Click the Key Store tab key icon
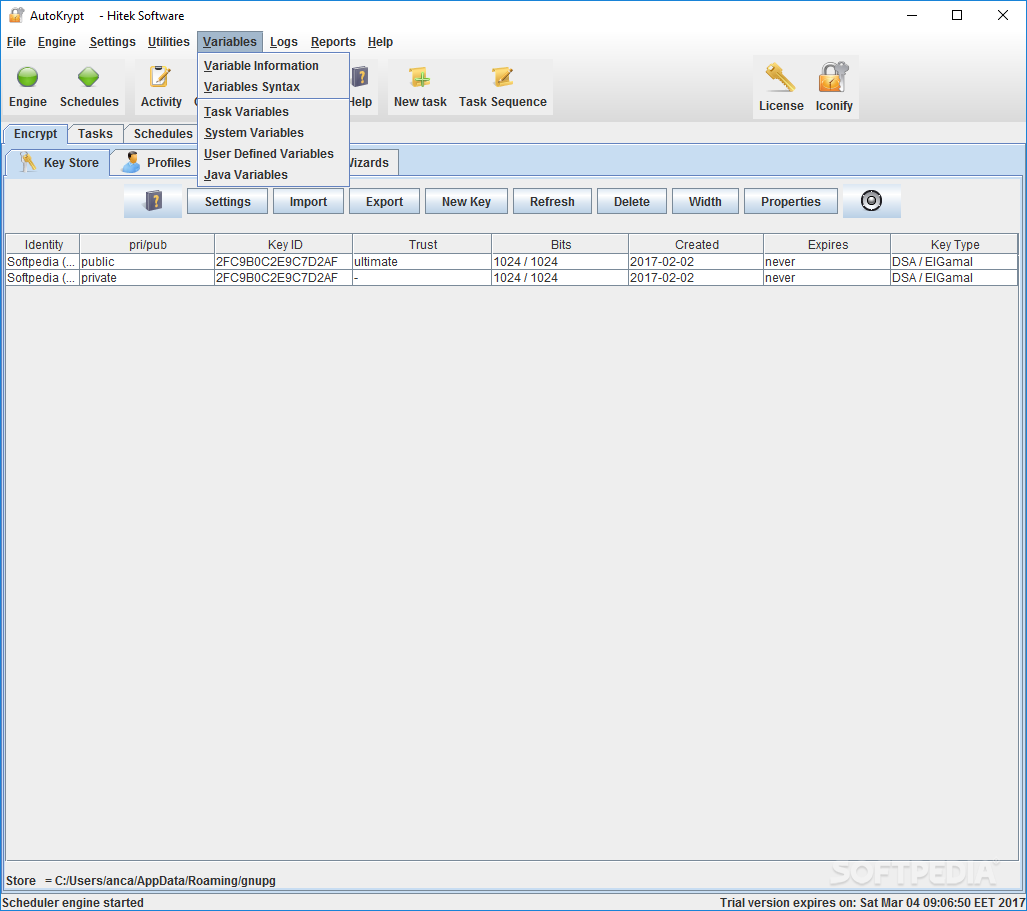 27,162
